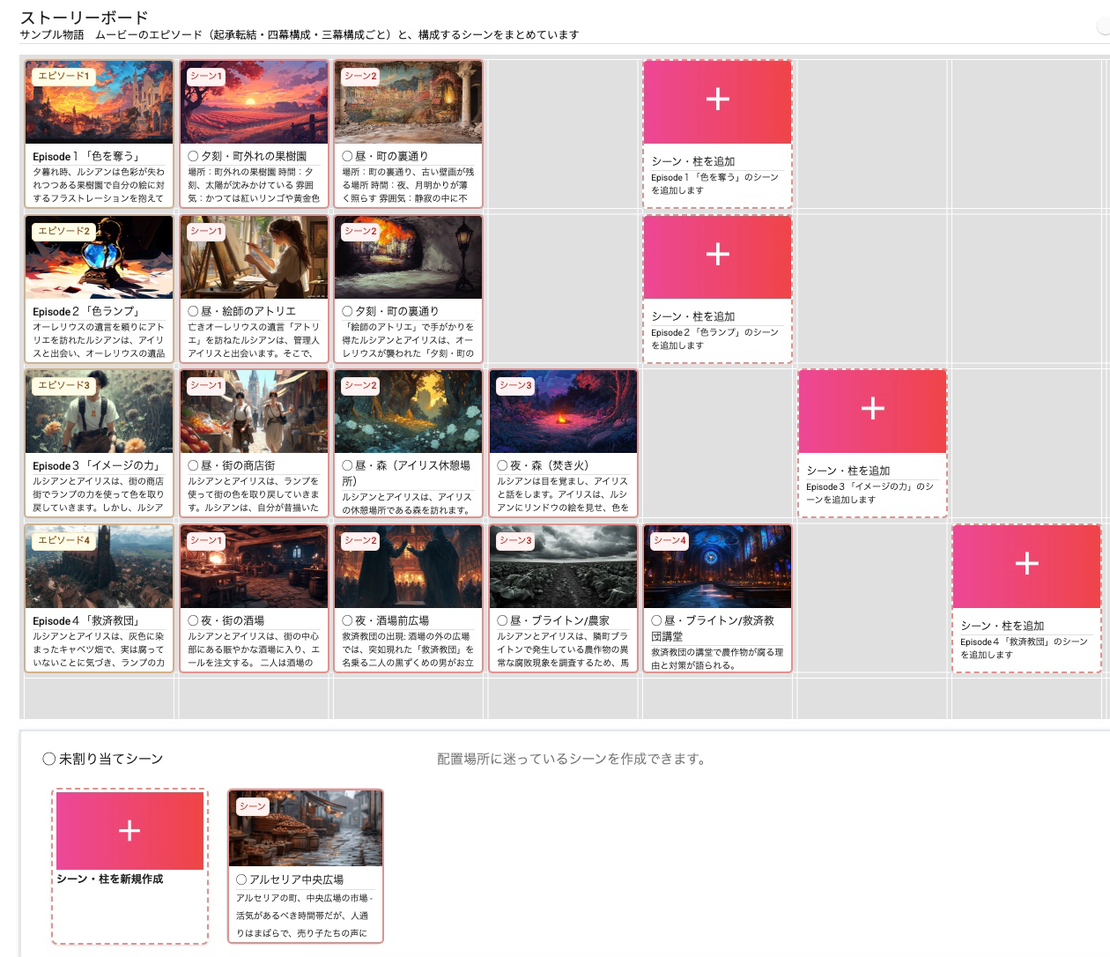Image resolution: width=1110 pixels, height=957 pixels.
Task: Click the シーン4 badge in Episode 4 row
Action: pyautogui.click(x=670, y=541)
